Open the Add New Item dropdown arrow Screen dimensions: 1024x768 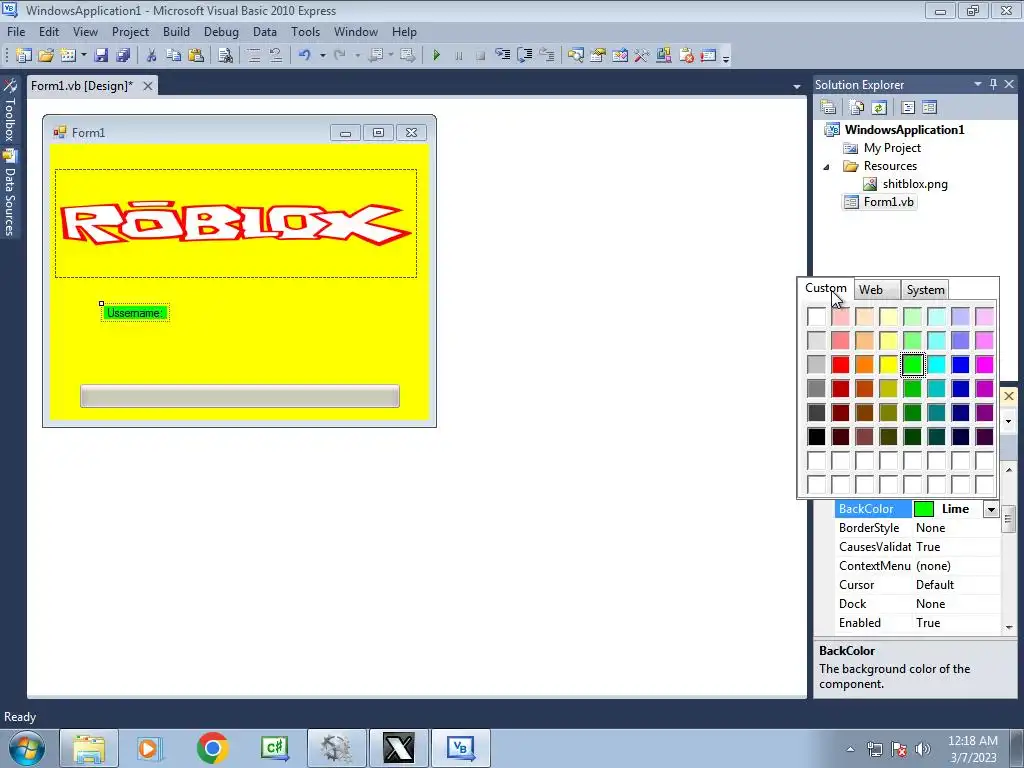84,56
